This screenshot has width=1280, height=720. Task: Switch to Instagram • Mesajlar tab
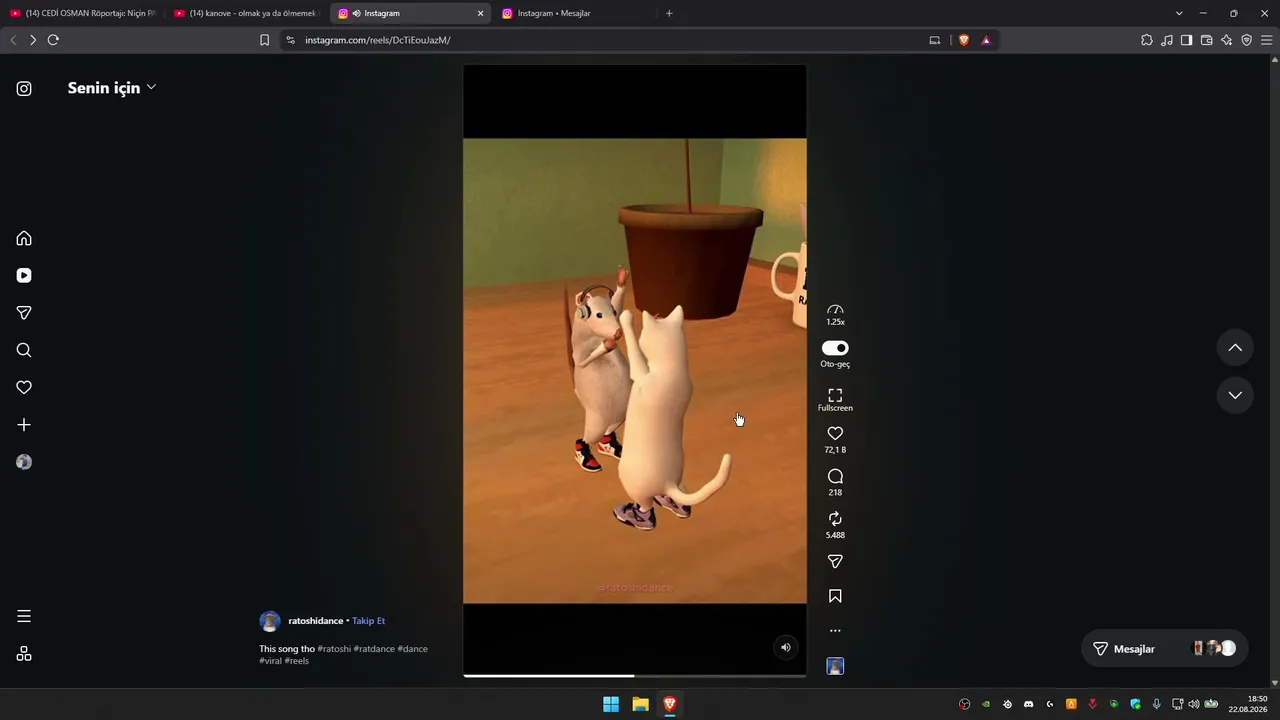(574, 13)
